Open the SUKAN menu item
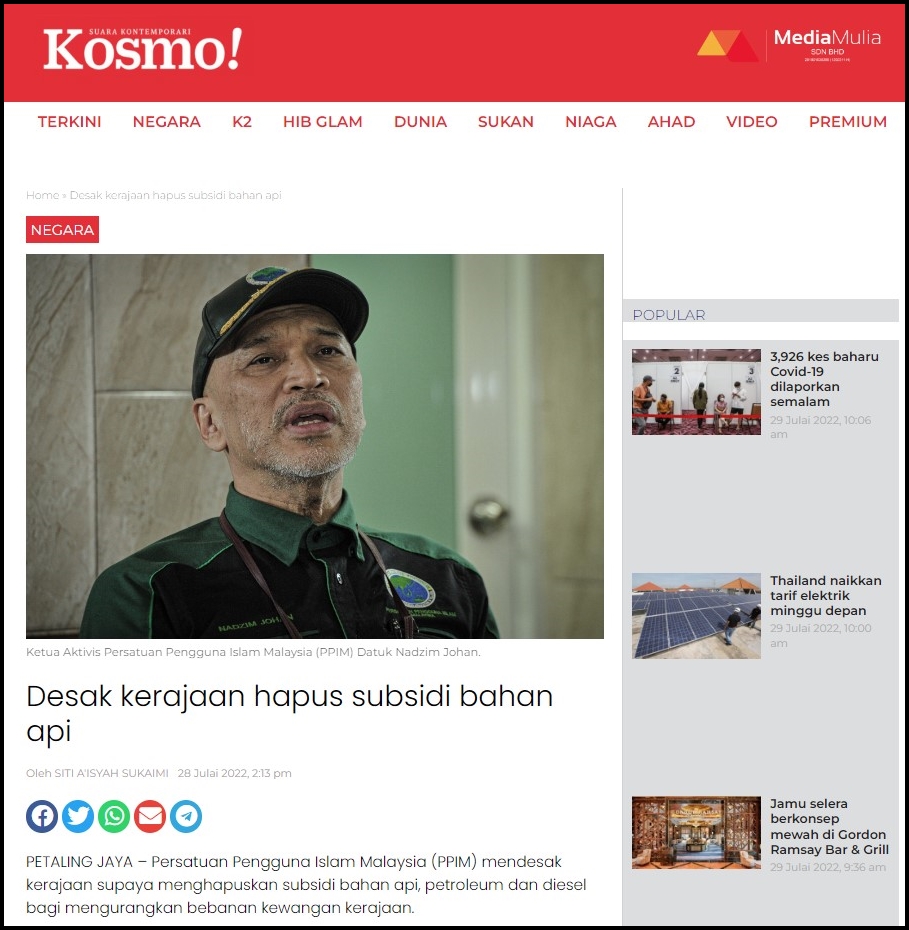This screenshot has width=909, height=930. 506,122
